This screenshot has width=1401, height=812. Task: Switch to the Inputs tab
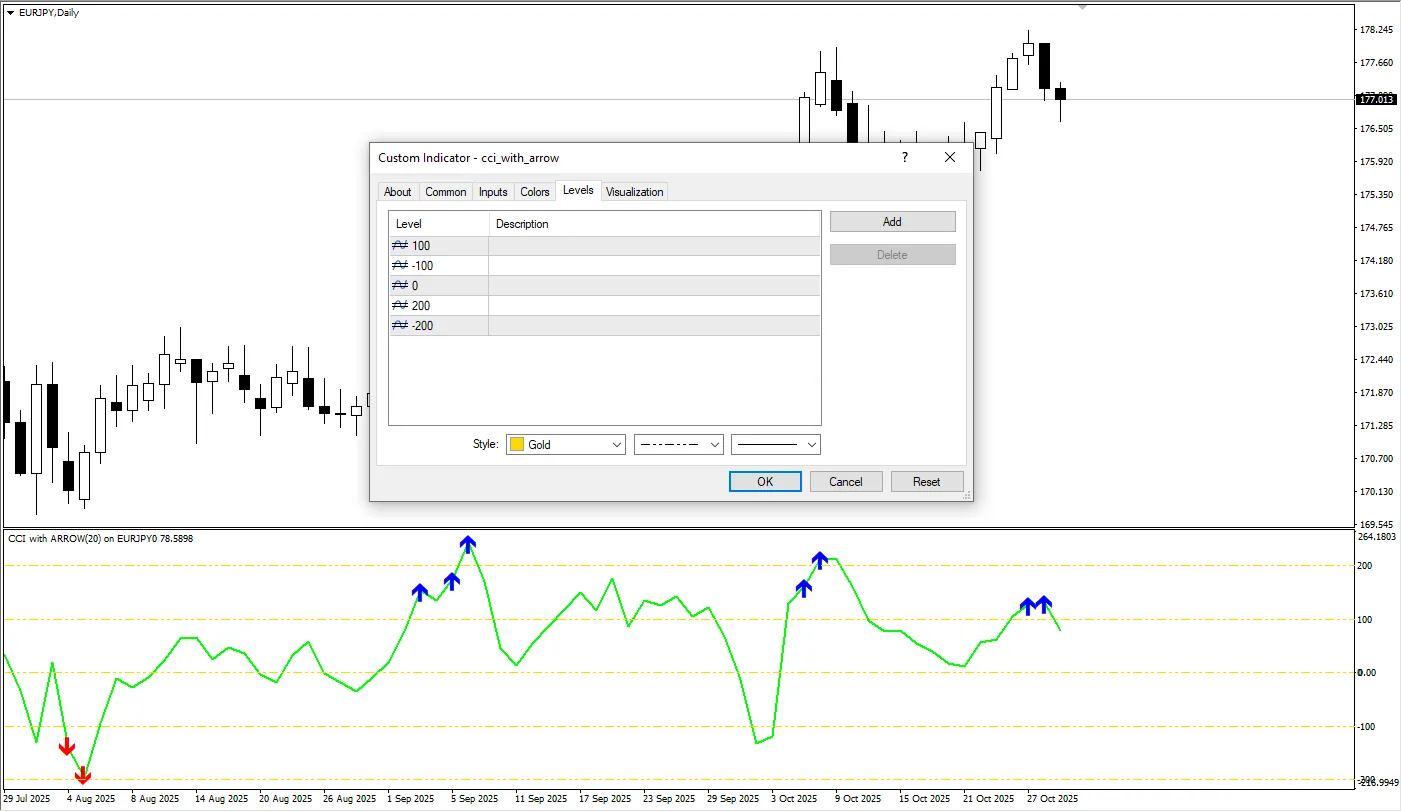(493, 192)
